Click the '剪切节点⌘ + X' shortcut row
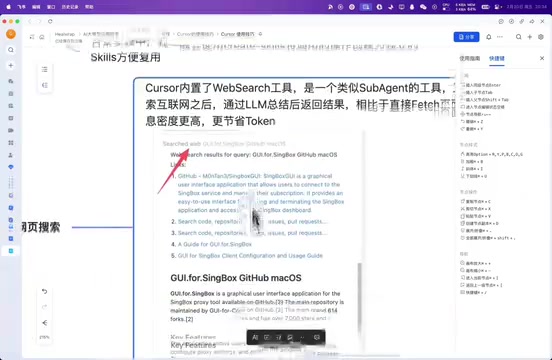 coord(476,209)
